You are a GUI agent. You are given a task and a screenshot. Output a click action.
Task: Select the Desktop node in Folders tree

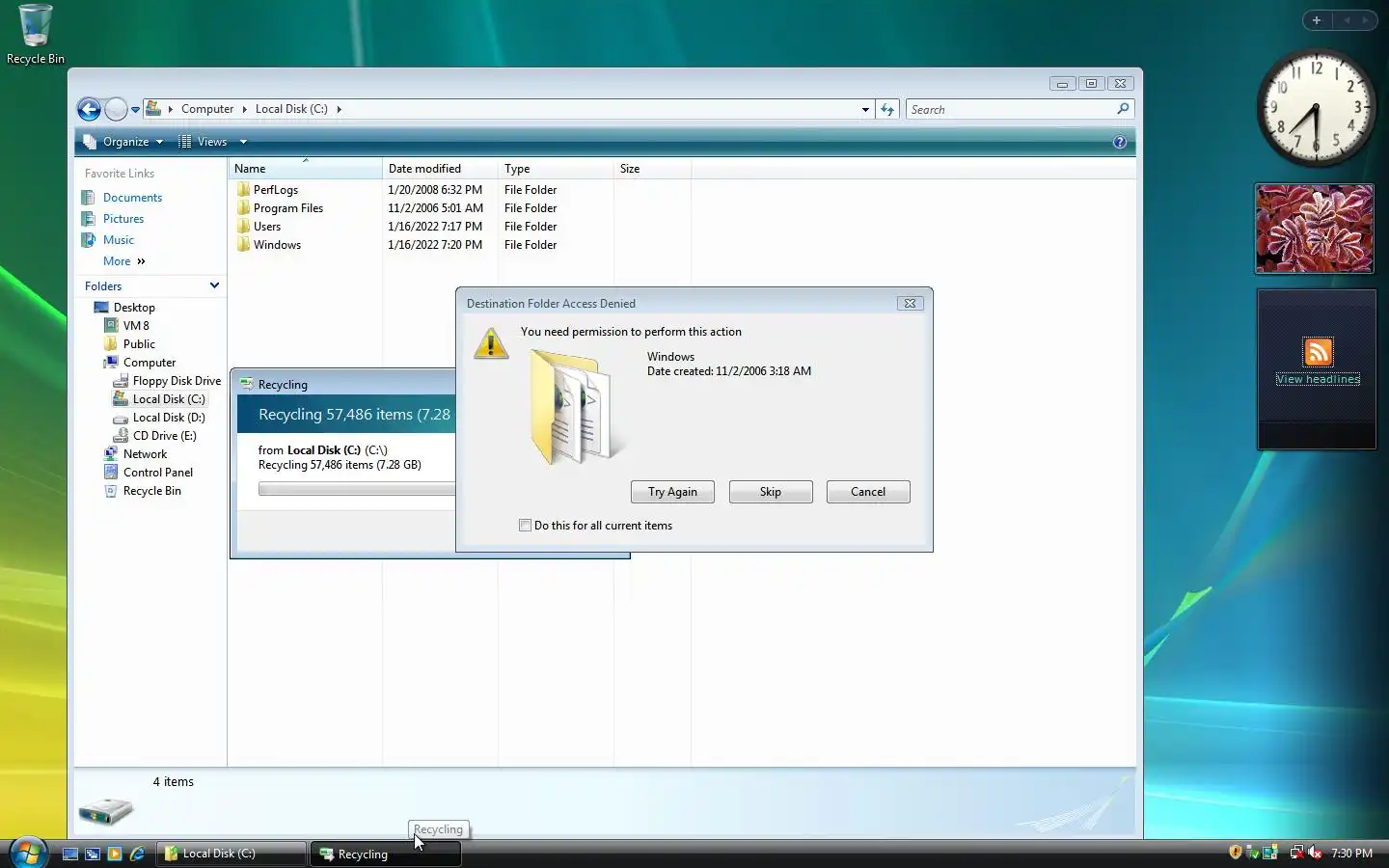134,308
